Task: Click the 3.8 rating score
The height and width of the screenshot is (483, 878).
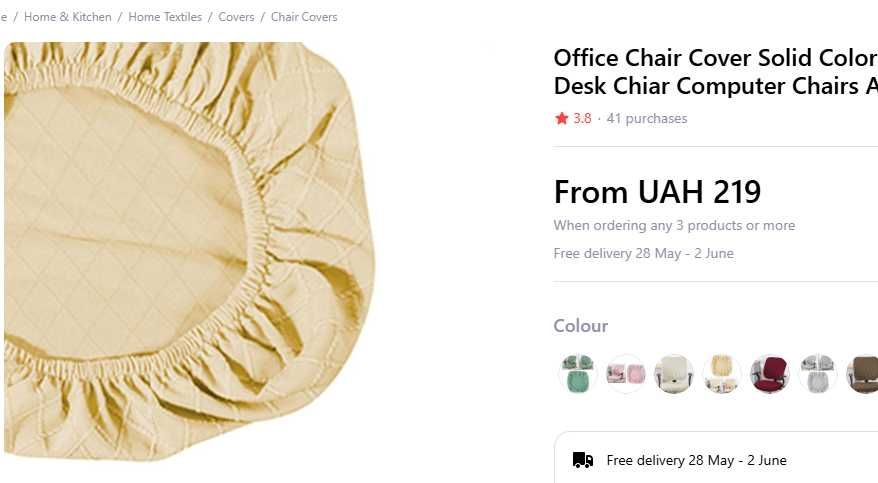Action: coord(582,119)
